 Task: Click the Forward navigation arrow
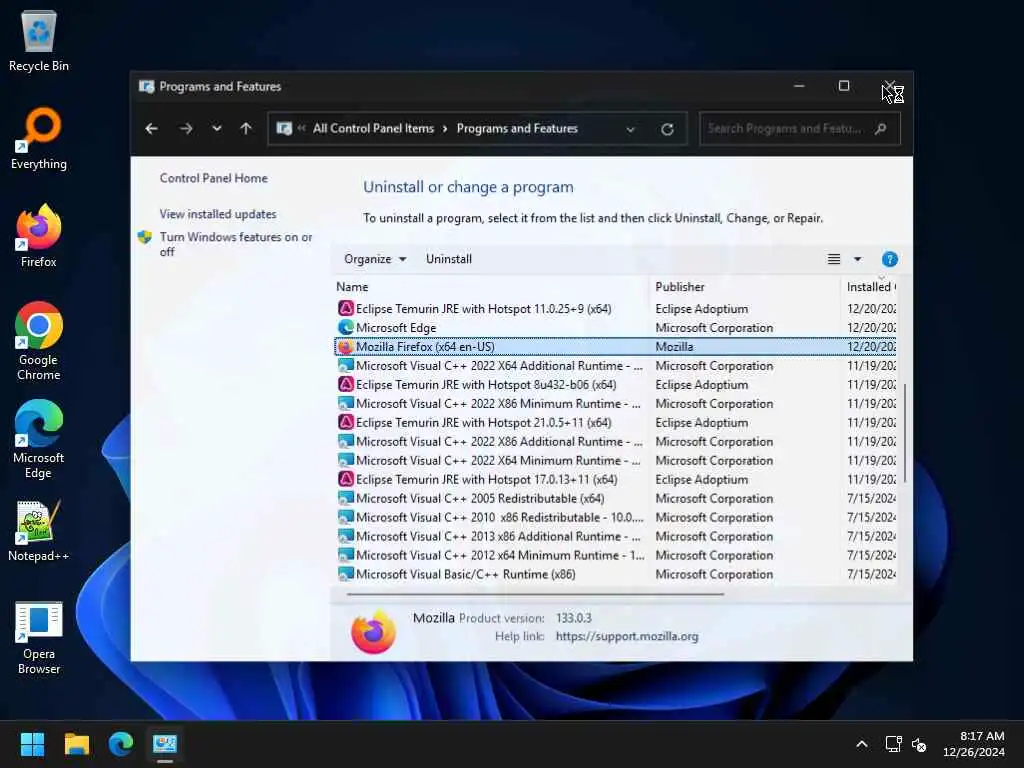[186, 129]
